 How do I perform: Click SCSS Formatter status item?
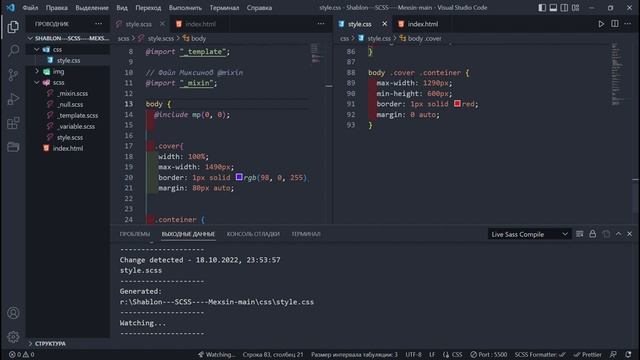[540, 355]
